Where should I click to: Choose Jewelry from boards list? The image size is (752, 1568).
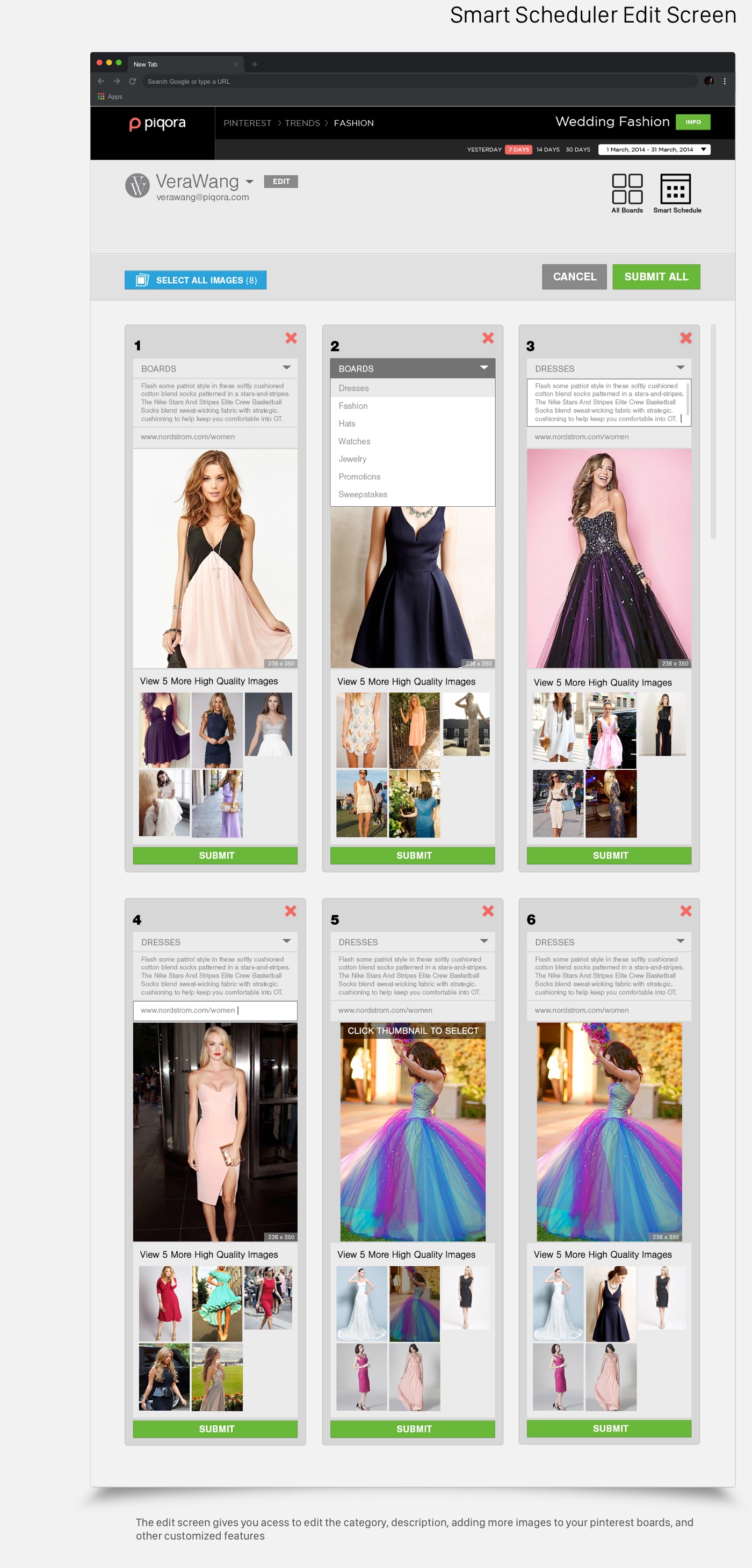pyautogui.click(x=352, y=459)
